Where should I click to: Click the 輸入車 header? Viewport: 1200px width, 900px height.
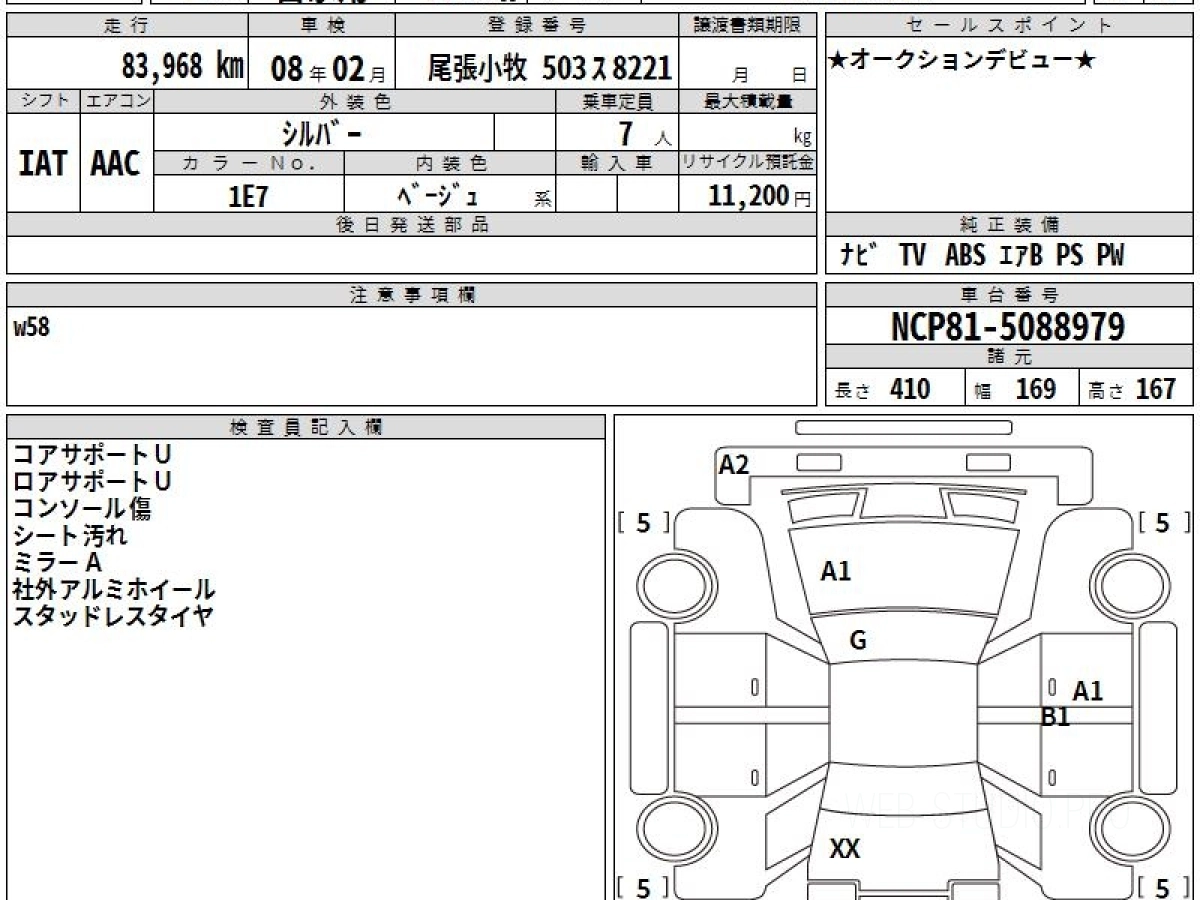[617, 163]
